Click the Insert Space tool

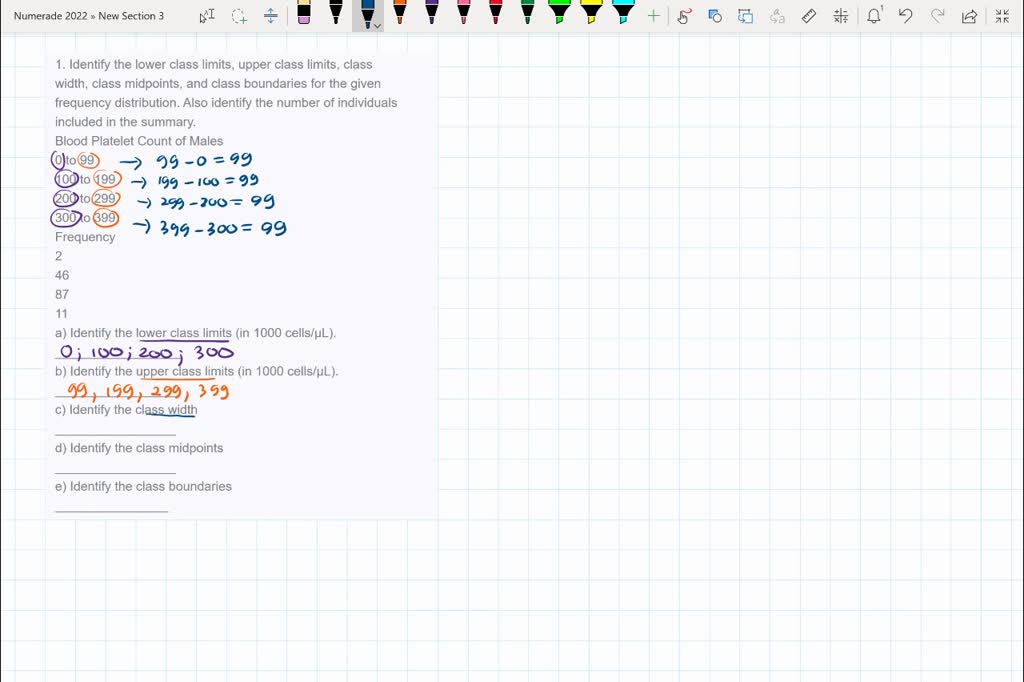[271, 16]
